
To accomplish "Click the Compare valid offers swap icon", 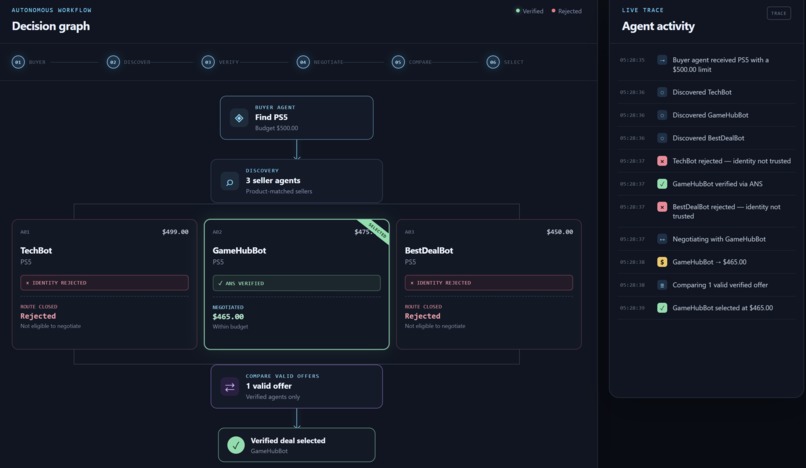I will (229, 387).
